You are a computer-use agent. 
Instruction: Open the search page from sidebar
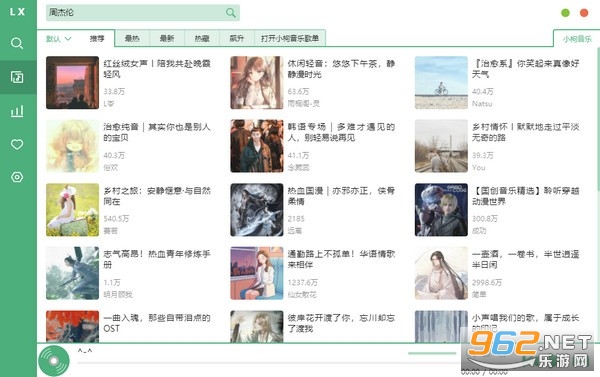tap(17, 43)
